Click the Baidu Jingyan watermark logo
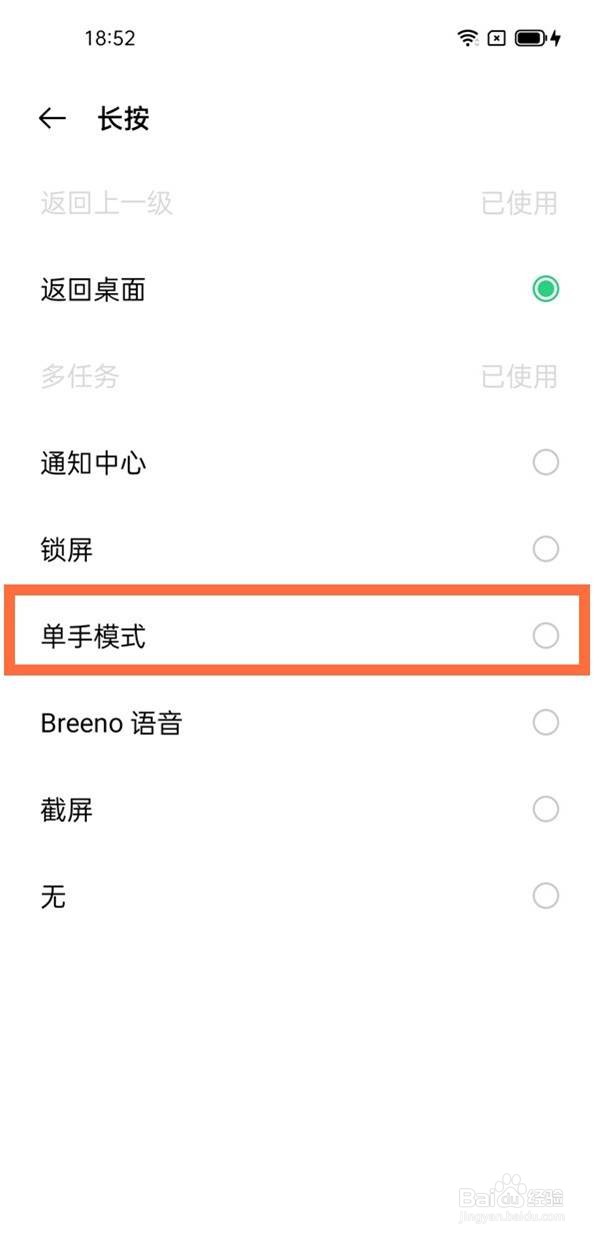The image size is (599, 1238). click(513, 1199)
